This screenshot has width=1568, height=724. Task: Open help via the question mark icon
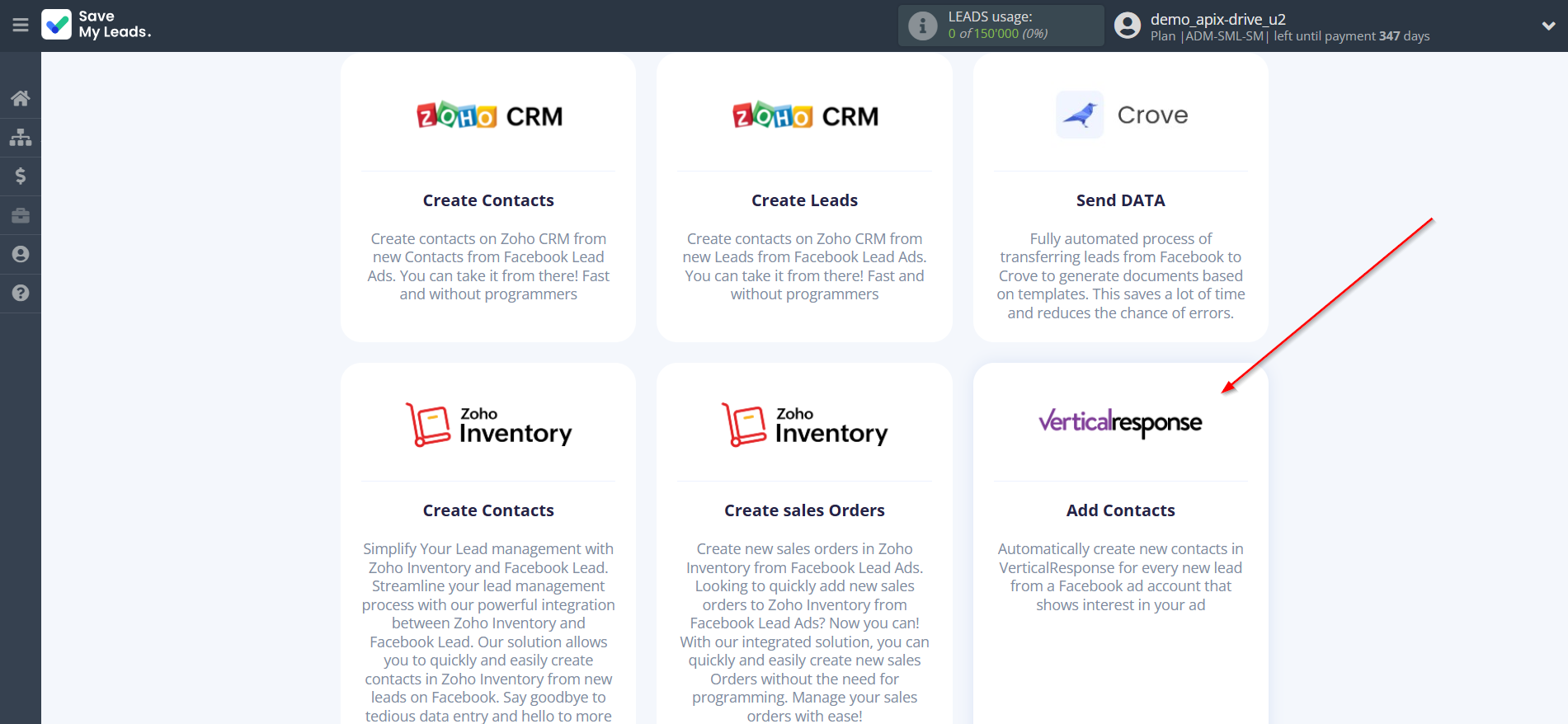pyautogui.click(x=21, y=293)
